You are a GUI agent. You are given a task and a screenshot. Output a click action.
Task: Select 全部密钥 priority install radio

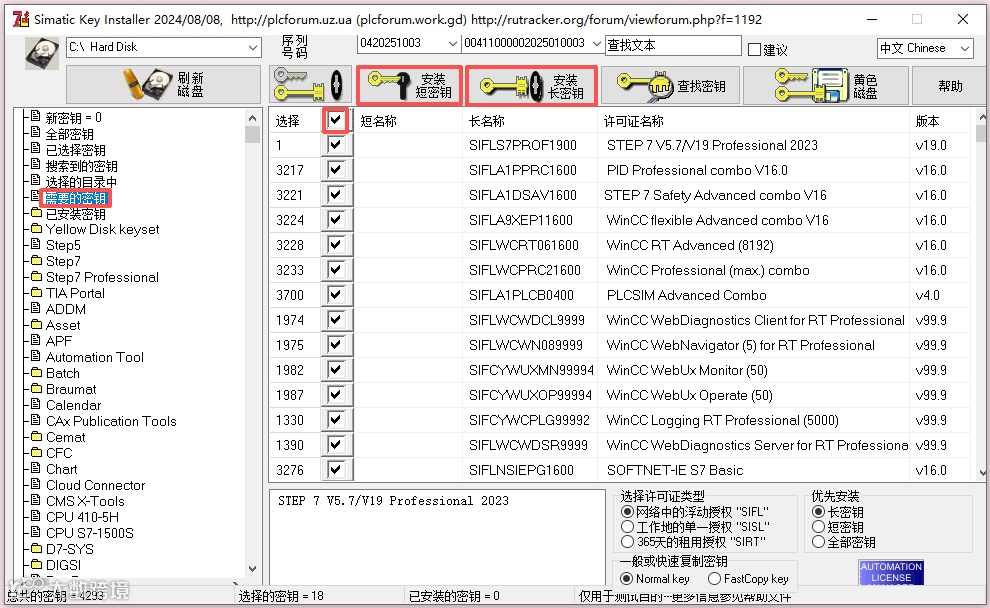click(818, 542)
